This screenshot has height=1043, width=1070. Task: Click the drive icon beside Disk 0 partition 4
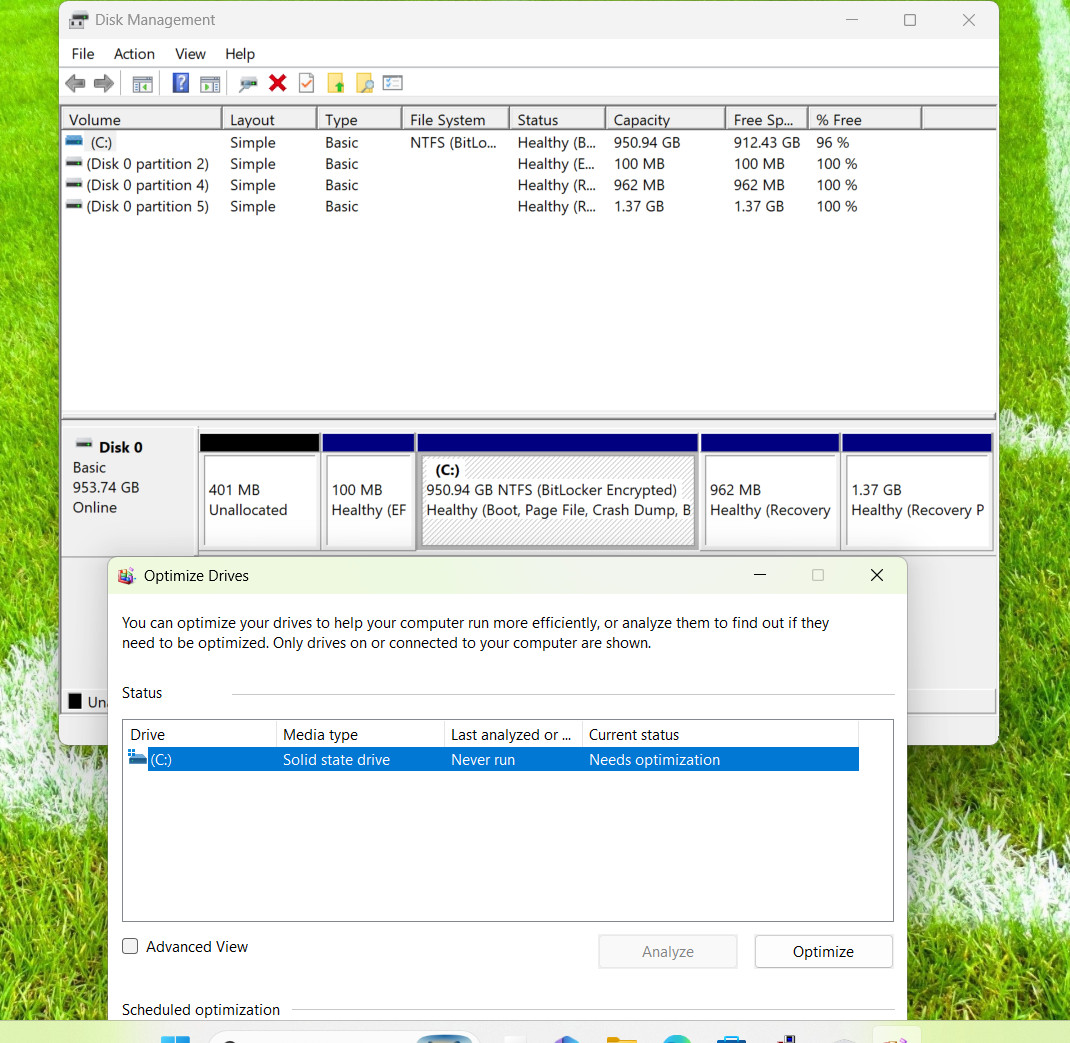click(74, 184)
